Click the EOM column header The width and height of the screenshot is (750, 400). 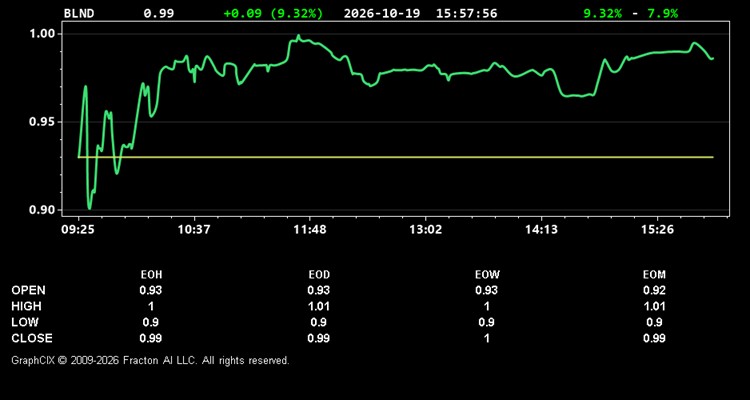point(654,275)
